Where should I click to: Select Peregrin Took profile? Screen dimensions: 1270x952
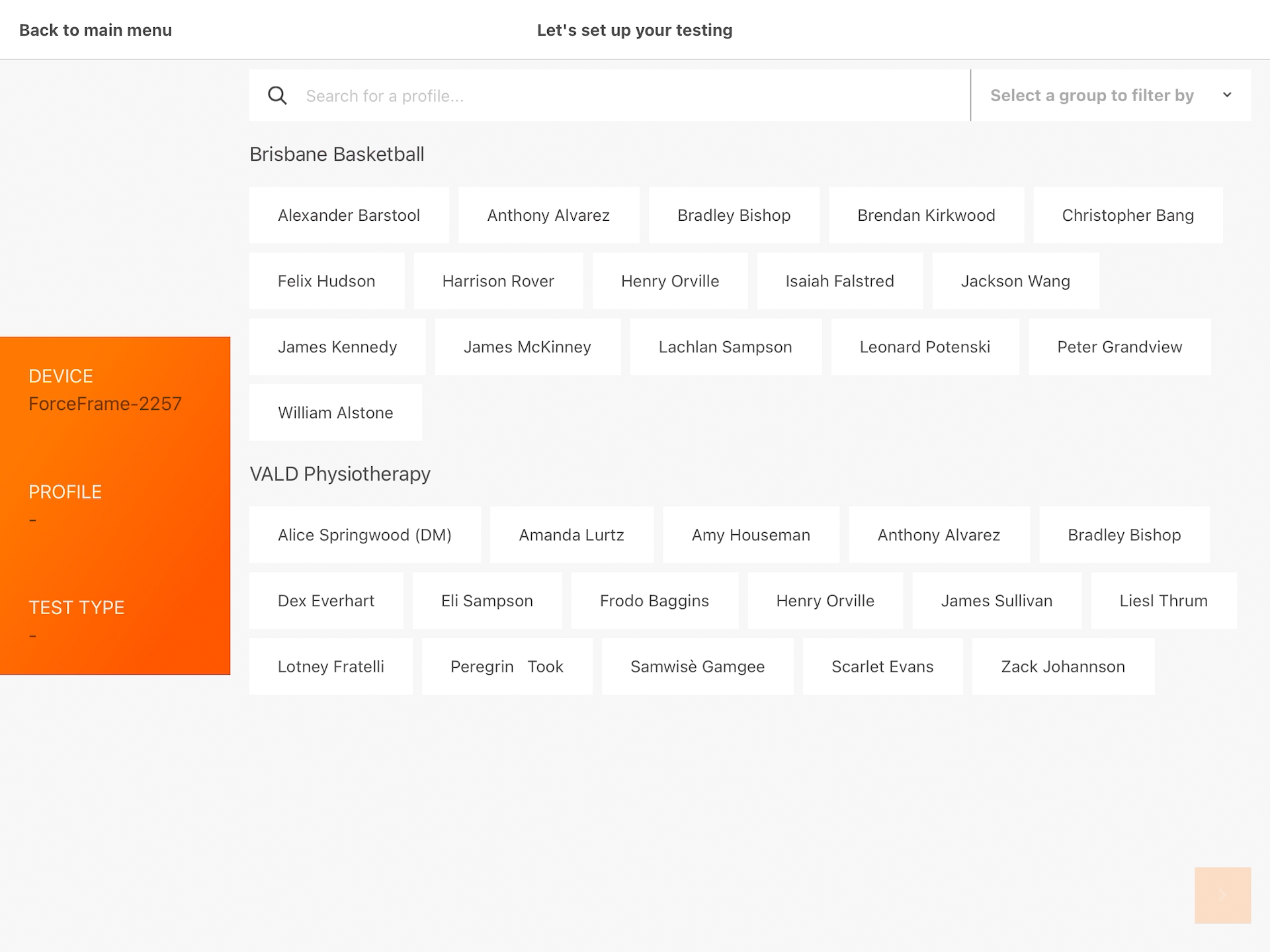pyautogui.click(x=507, y=666)
